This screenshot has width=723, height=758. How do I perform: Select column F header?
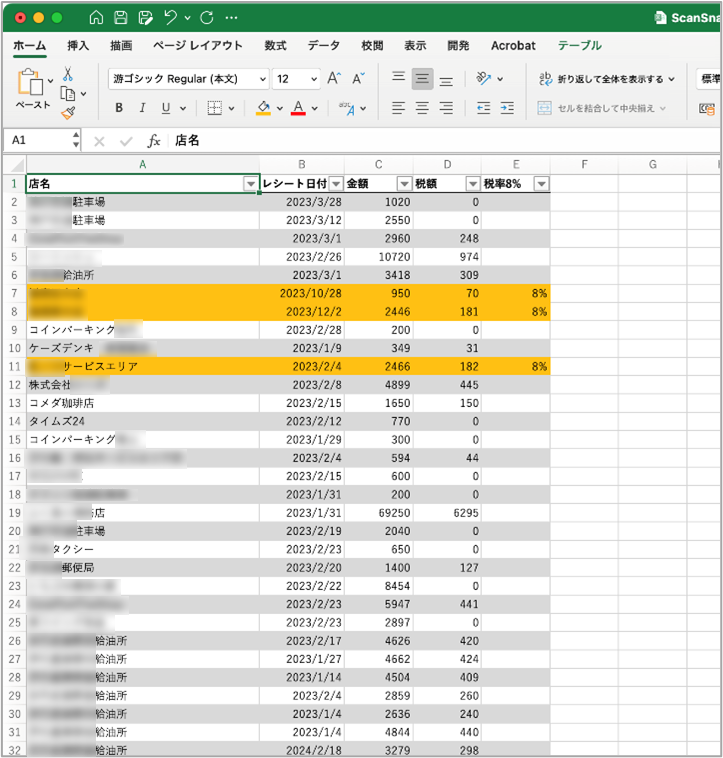coord(584,164)
